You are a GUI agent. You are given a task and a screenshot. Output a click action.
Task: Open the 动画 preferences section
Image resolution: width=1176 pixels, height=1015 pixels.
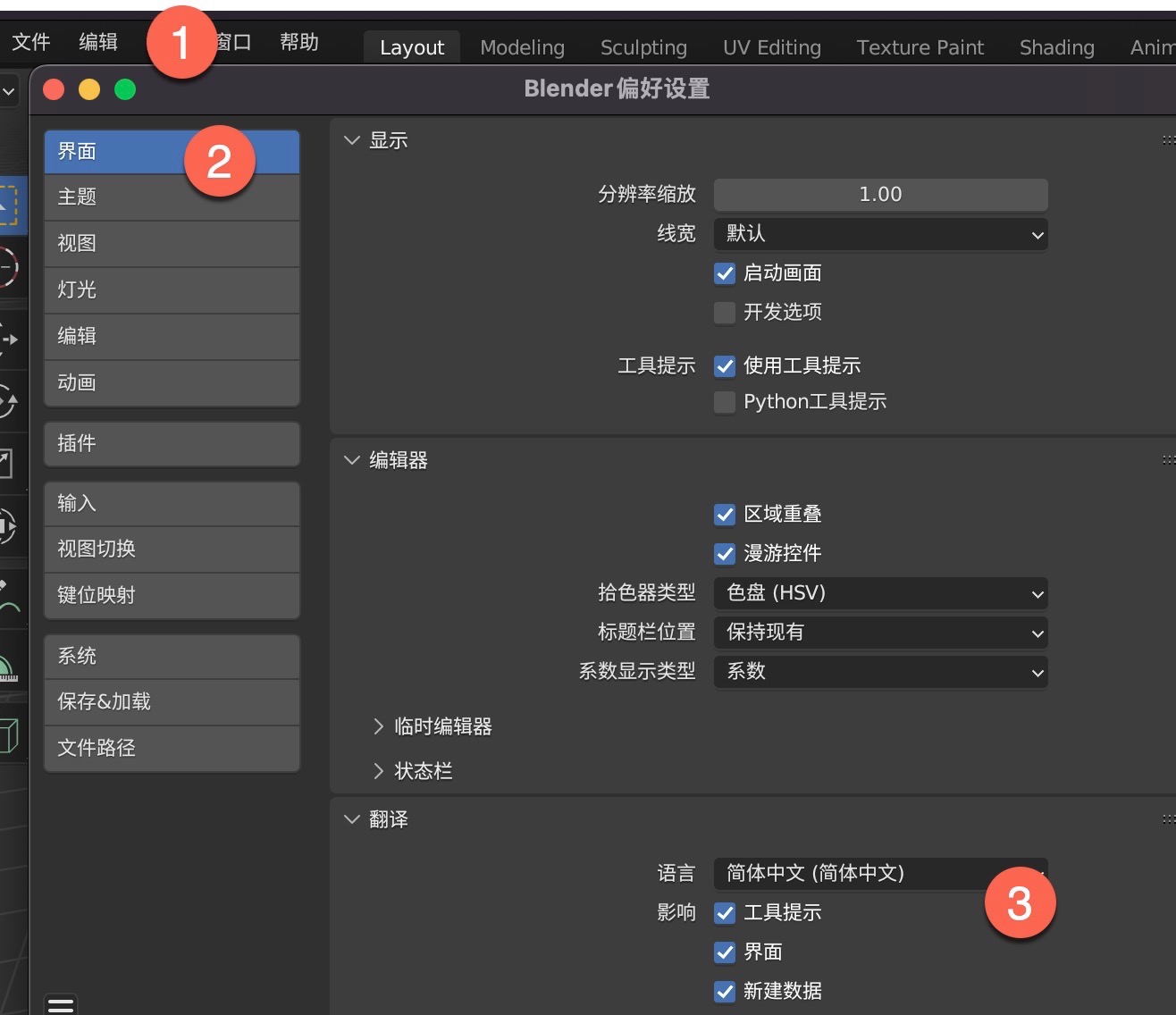click(172, 383)
